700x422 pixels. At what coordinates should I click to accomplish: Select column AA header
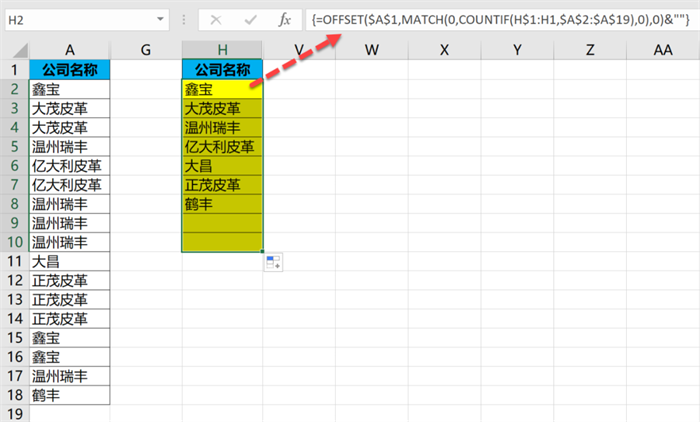click(x=662, y=50)
